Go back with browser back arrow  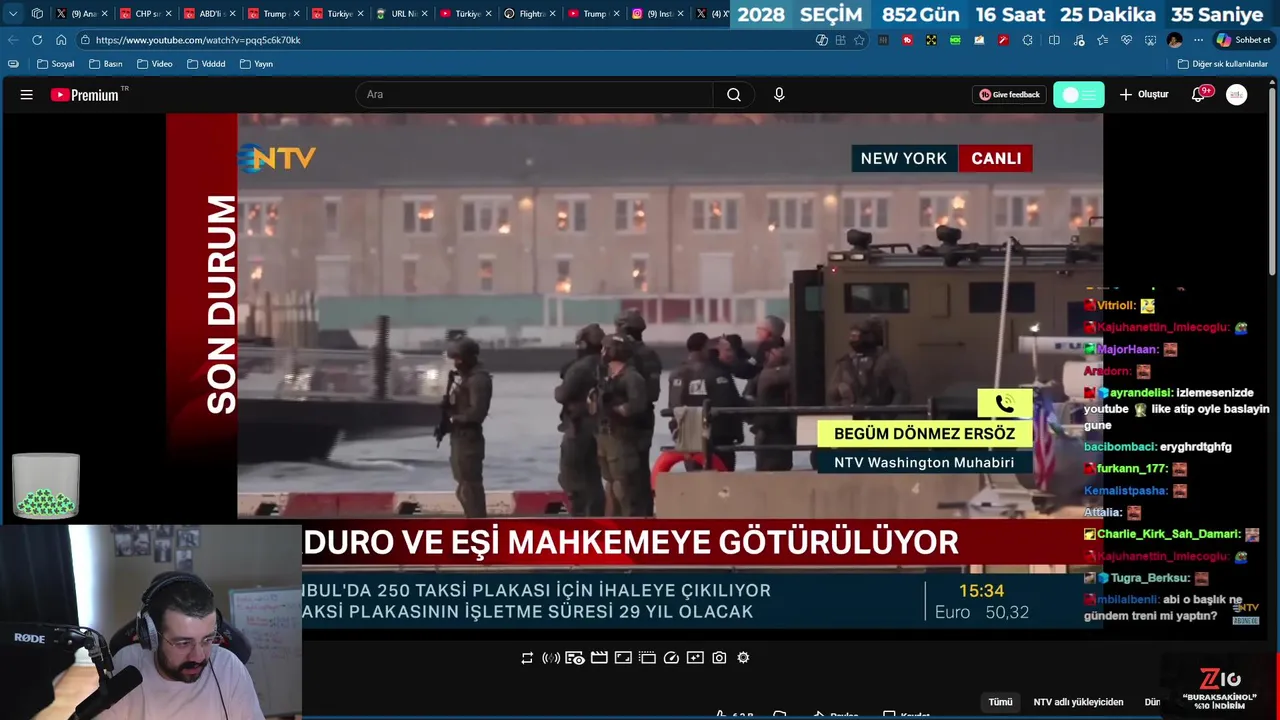click(x=13, y=40)
